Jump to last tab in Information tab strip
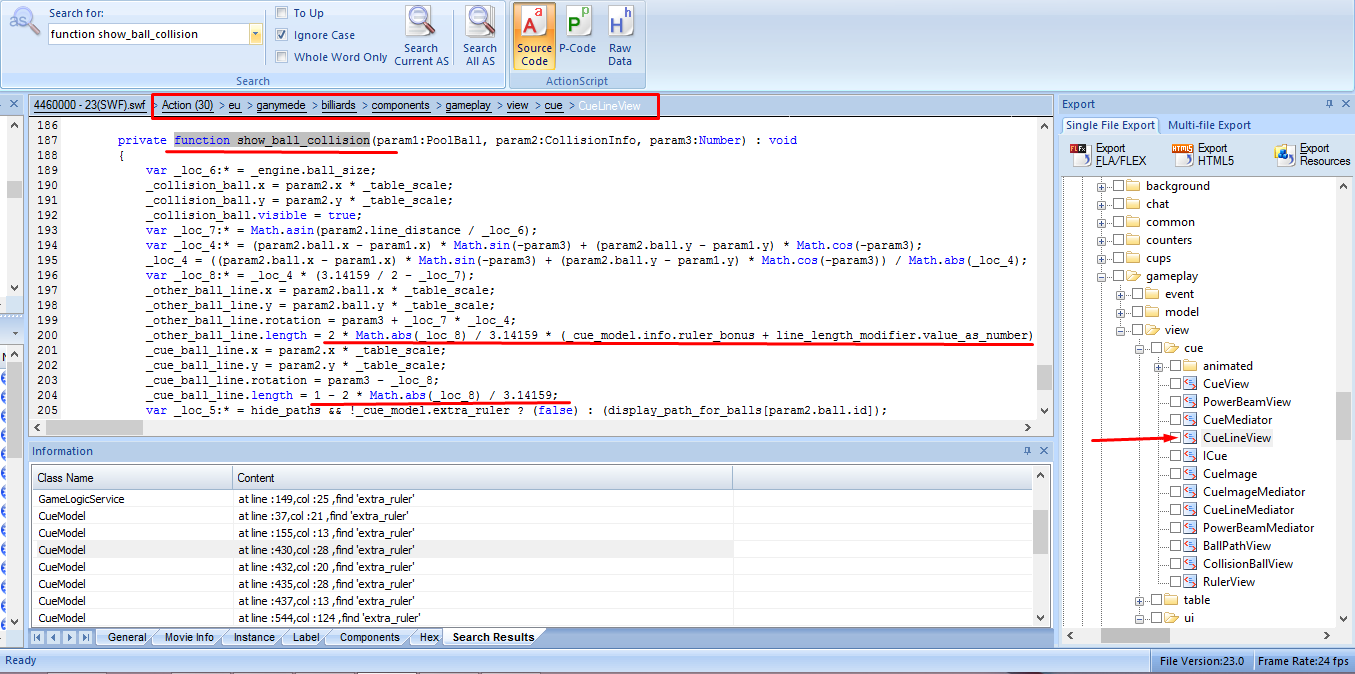The height and width of the screenshot is (674, 1355). 86,637
